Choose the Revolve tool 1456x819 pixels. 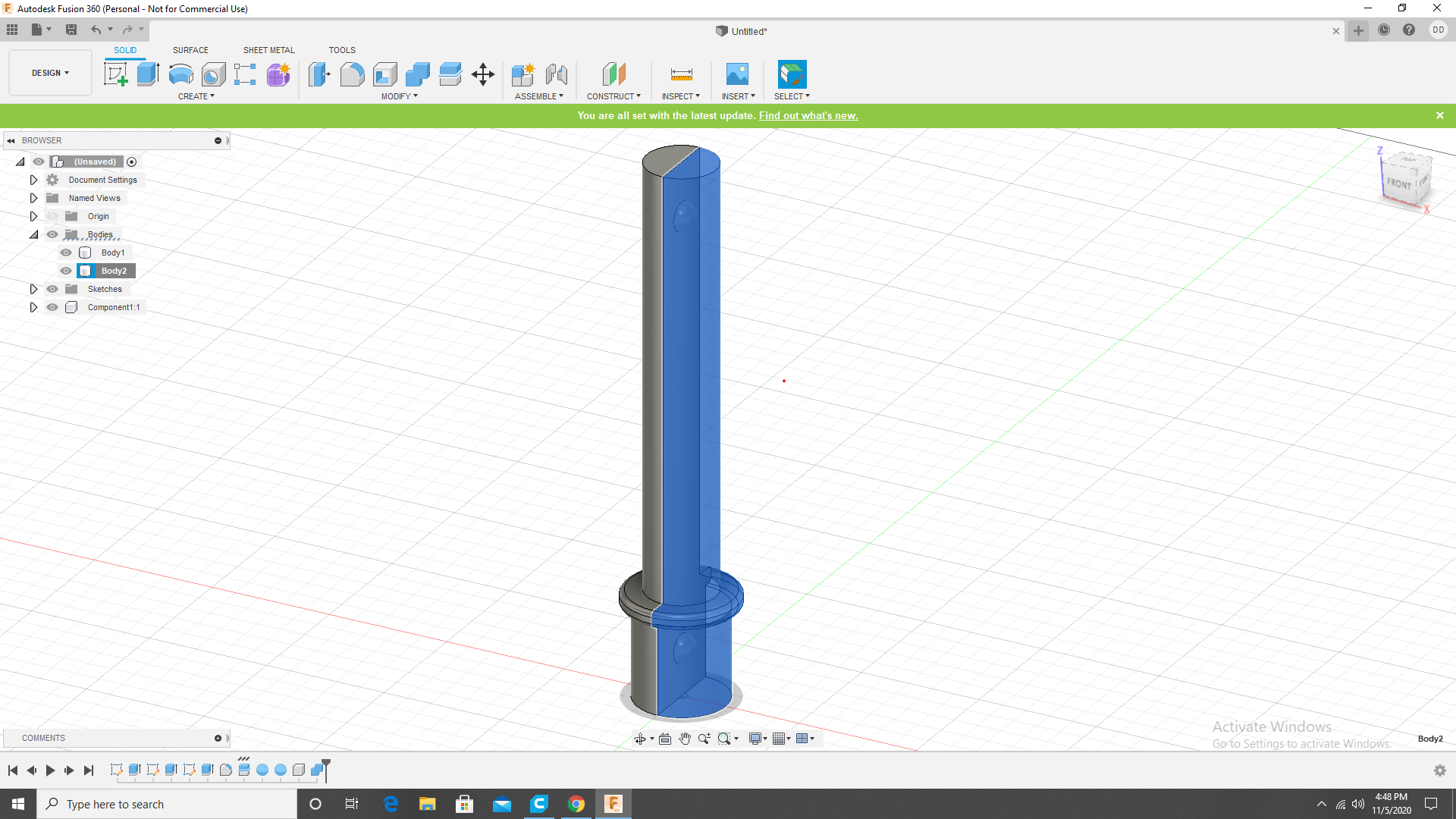click(180, 74)
